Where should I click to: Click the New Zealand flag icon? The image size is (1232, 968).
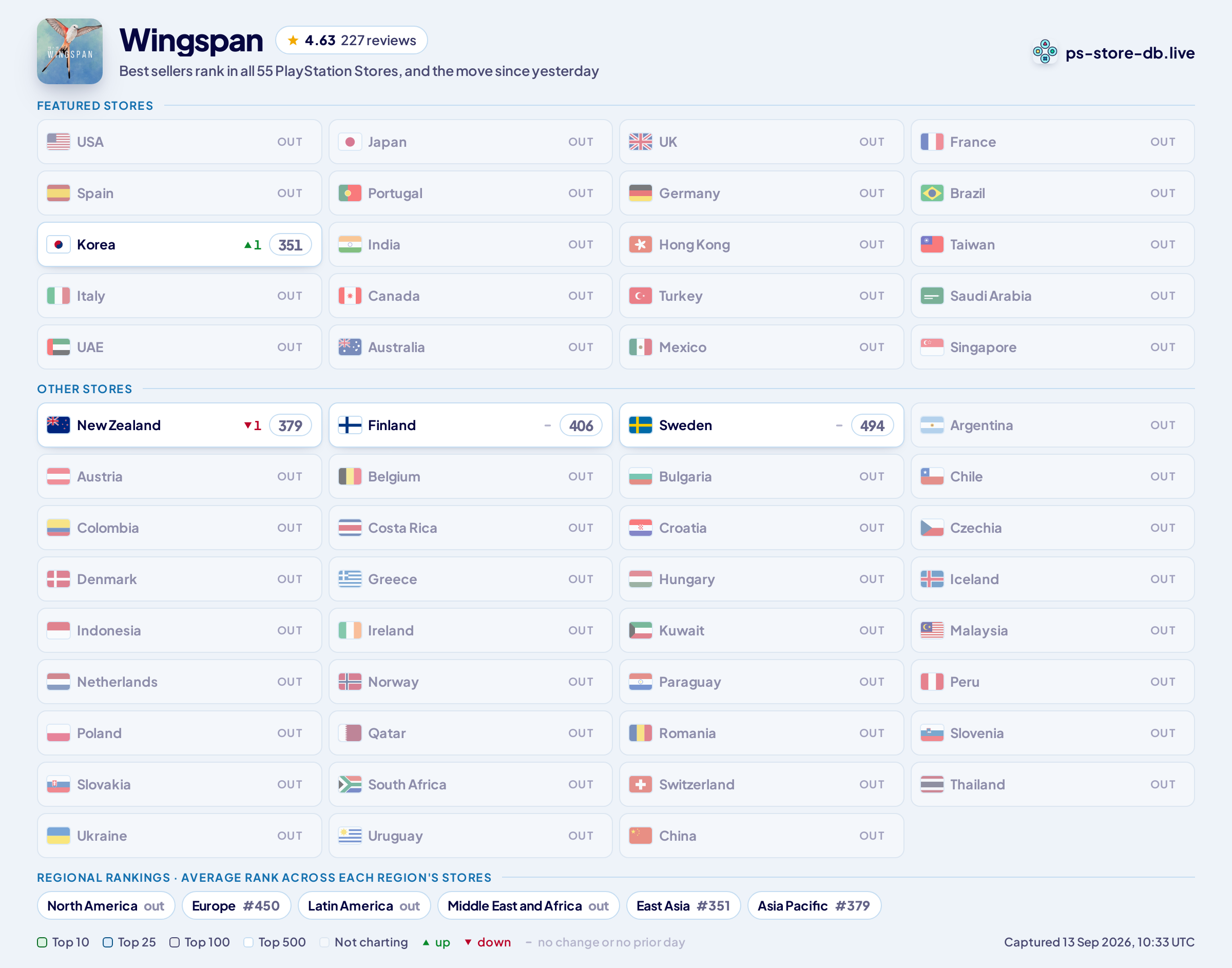coord(59,425)
